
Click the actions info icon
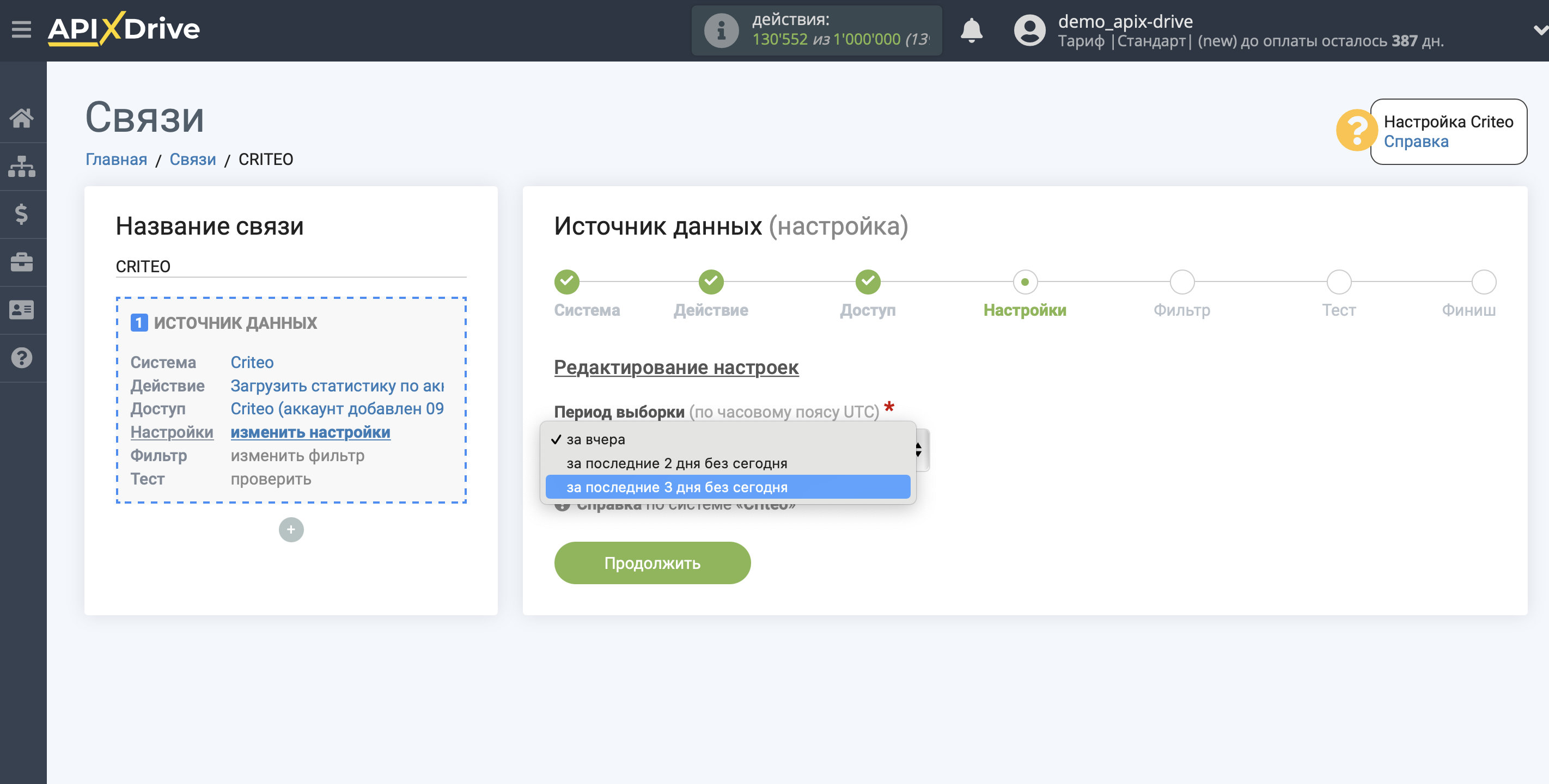pyautogui.click(x=721, y=30)
